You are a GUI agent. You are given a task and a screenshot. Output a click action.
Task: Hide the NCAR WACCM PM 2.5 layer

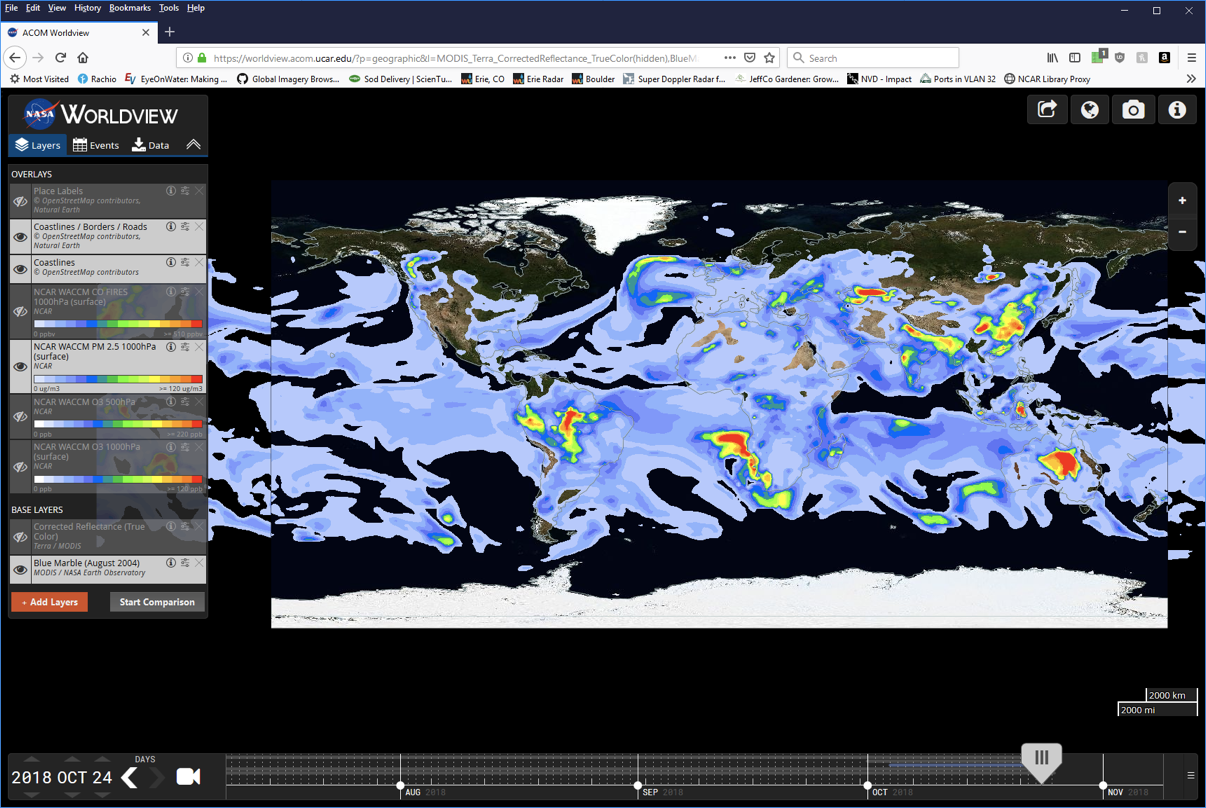pyautogui.click(x=20, y=367)
